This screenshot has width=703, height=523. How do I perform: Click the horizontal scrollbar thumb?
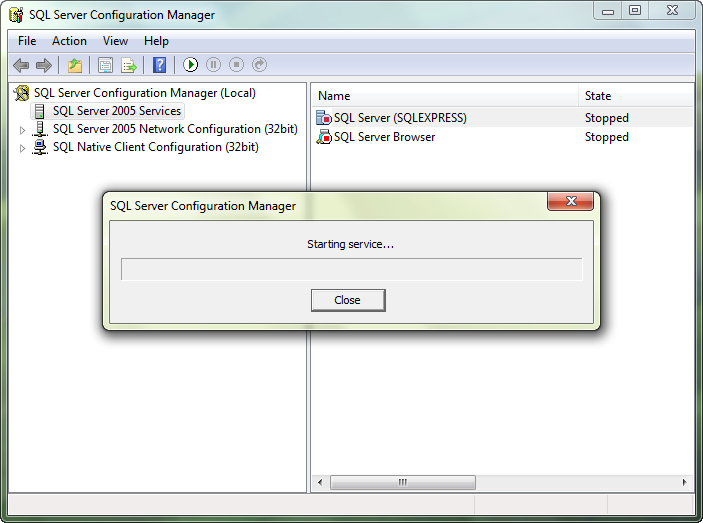[x=403, y=482]
